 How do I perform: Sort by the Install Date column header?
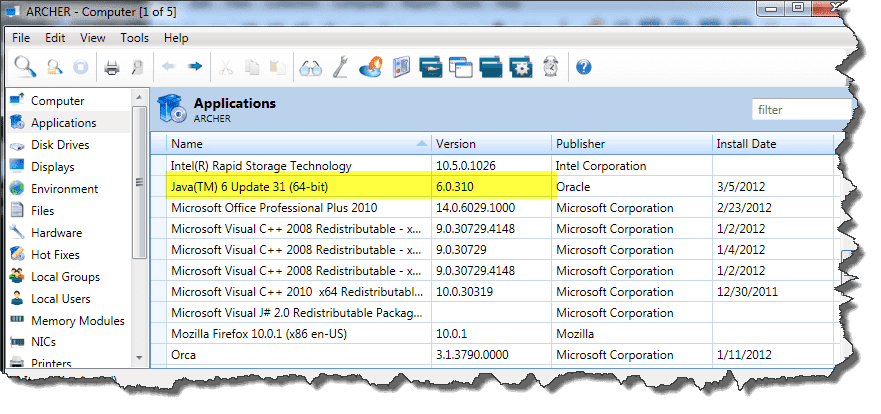tap(773, 144)
